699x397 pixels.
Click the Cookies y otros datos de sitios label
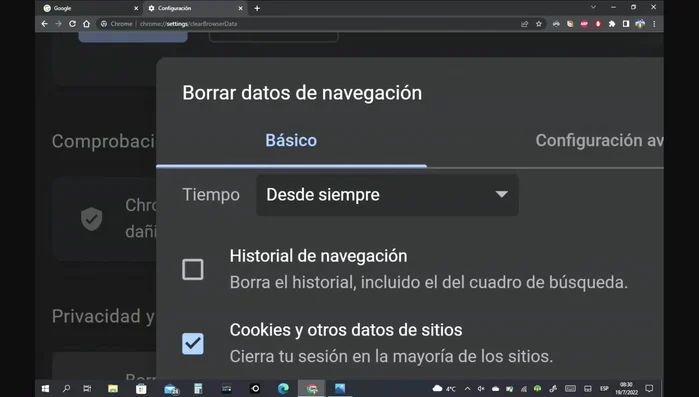click(346, 330)
